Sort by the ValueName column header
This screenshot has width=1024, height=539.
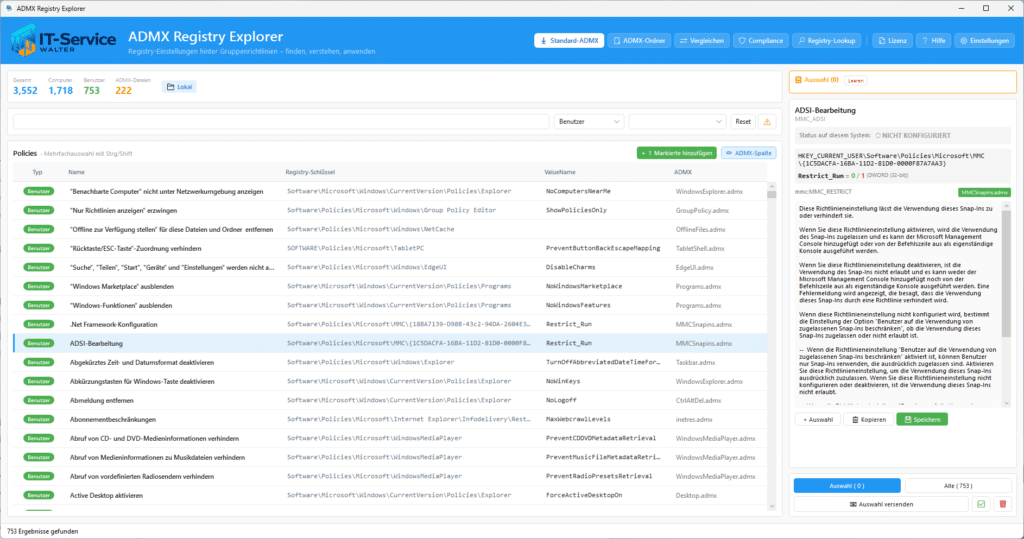[560, 172]
